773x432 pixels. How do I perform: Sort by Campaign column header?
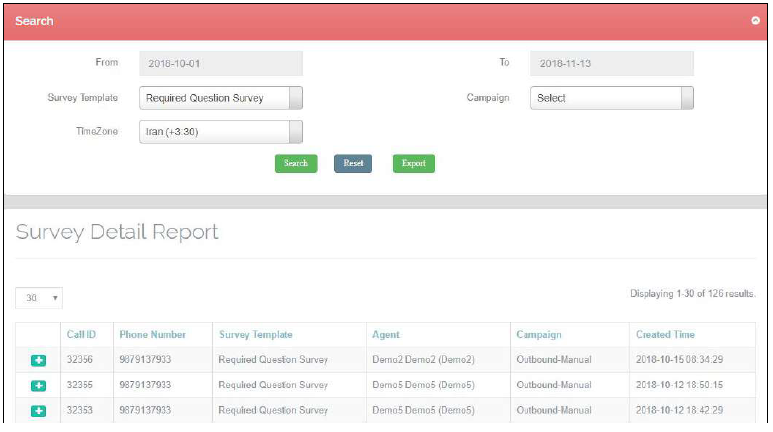tap(538, 335)
